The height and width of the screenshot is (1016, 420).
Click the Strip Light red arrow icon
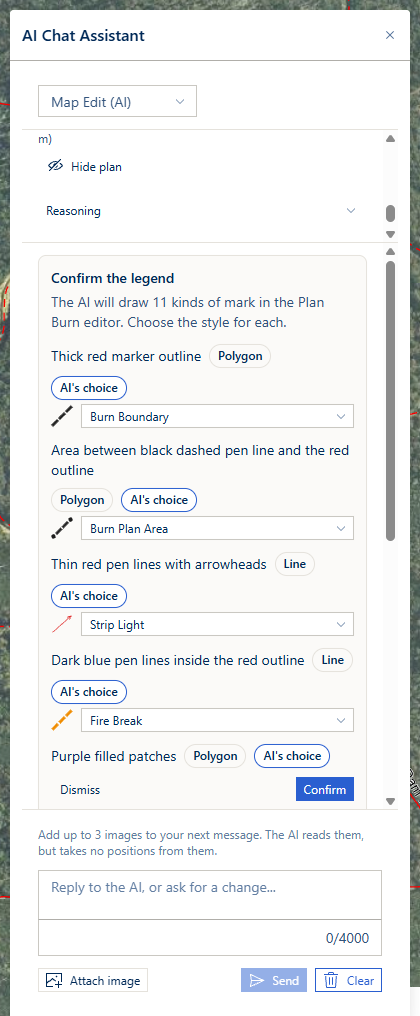pos(62,625)
